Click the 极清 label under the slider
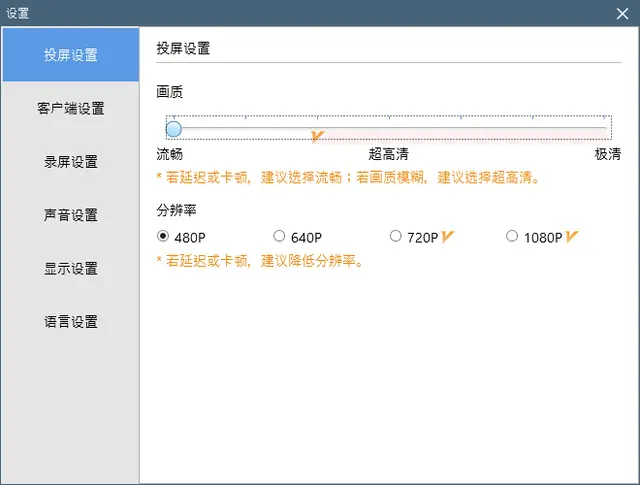The height and width of the screenshot is (485, 640). click(607, 154)
